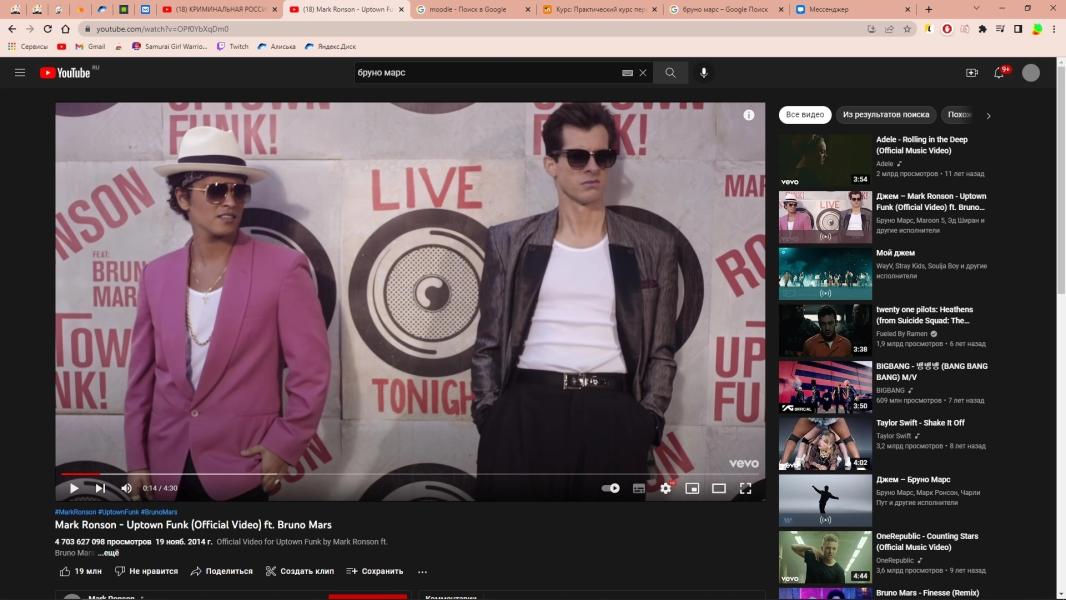Toggle the autoplay switch

610,488
